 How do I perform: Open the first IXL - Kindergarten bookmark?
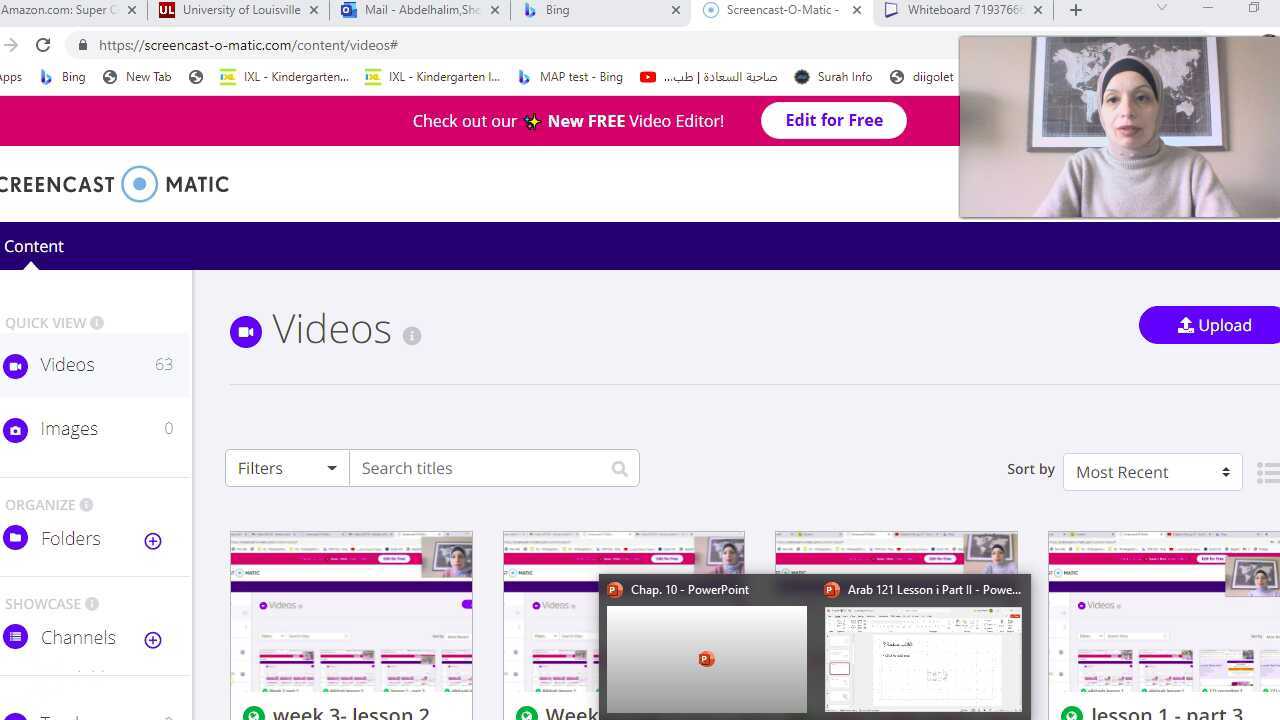[285, 77]
